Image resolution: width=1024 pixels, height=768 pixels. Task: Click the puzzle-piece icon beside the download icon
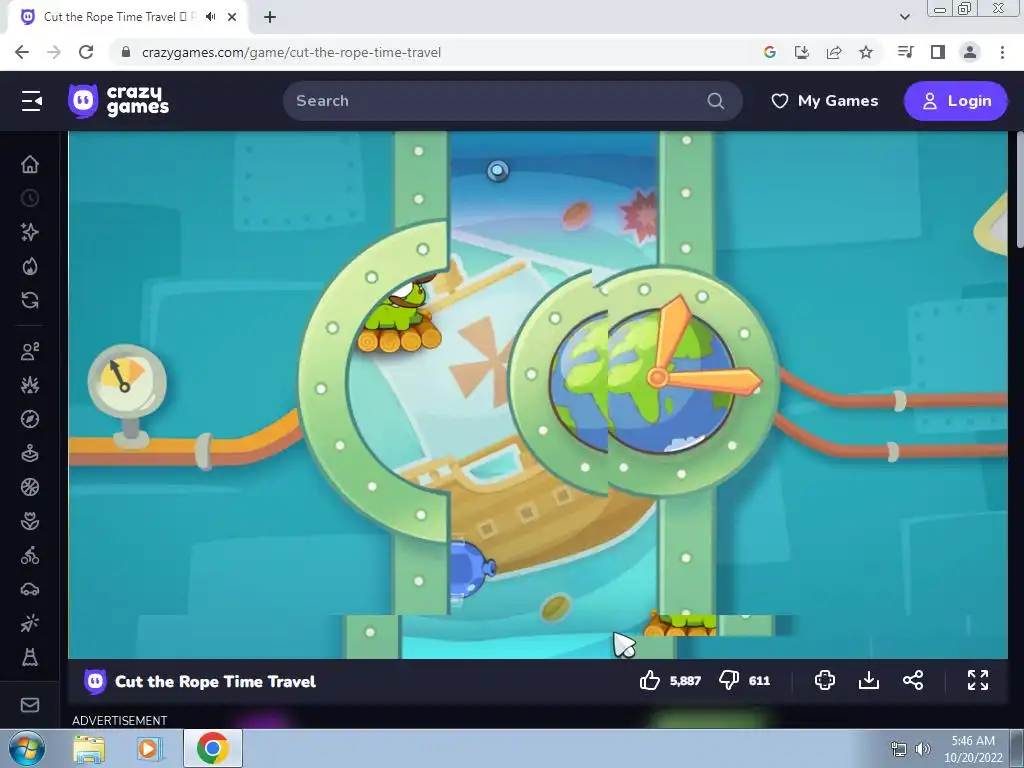tap(825, 680)
